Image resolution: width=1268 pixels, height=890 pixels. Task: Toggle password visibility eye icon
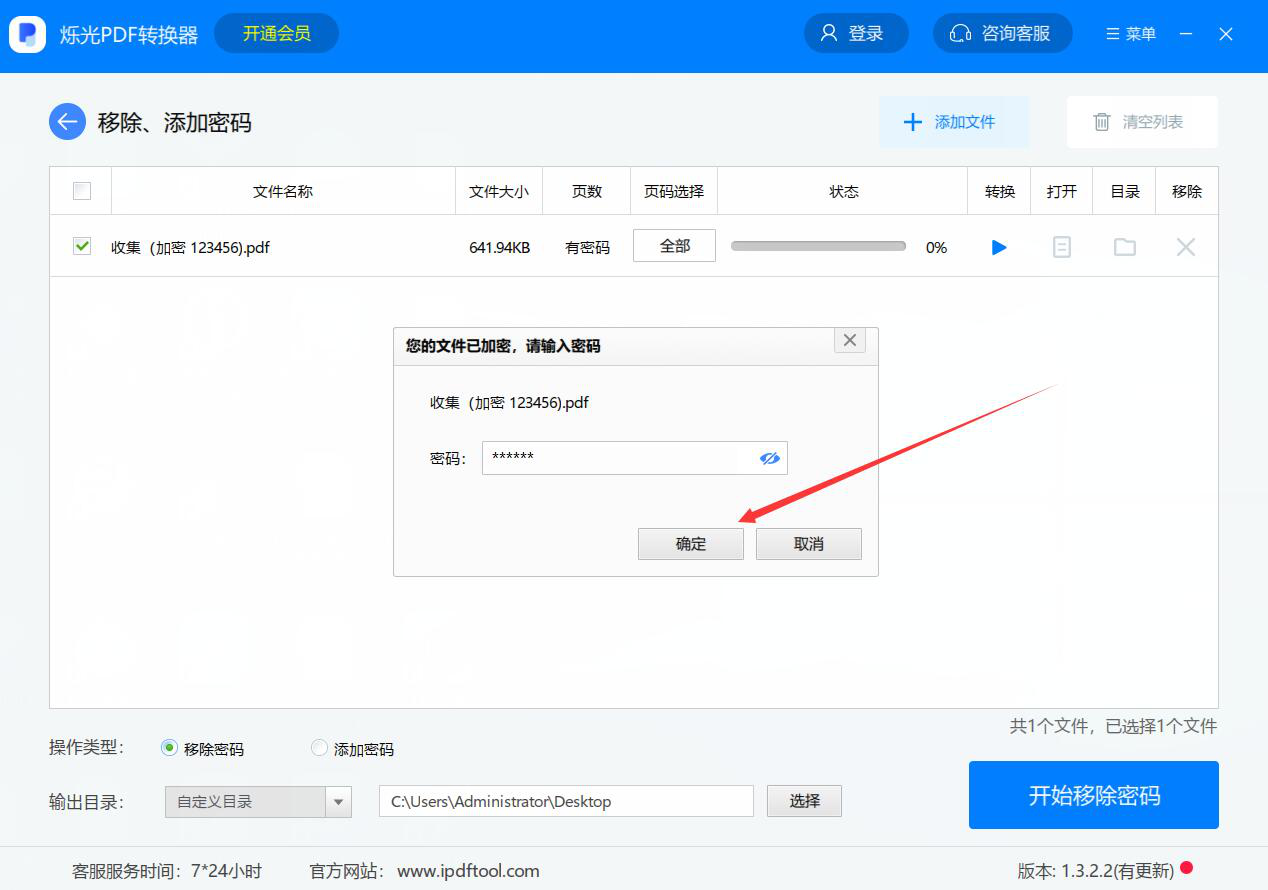pos(769,458)
